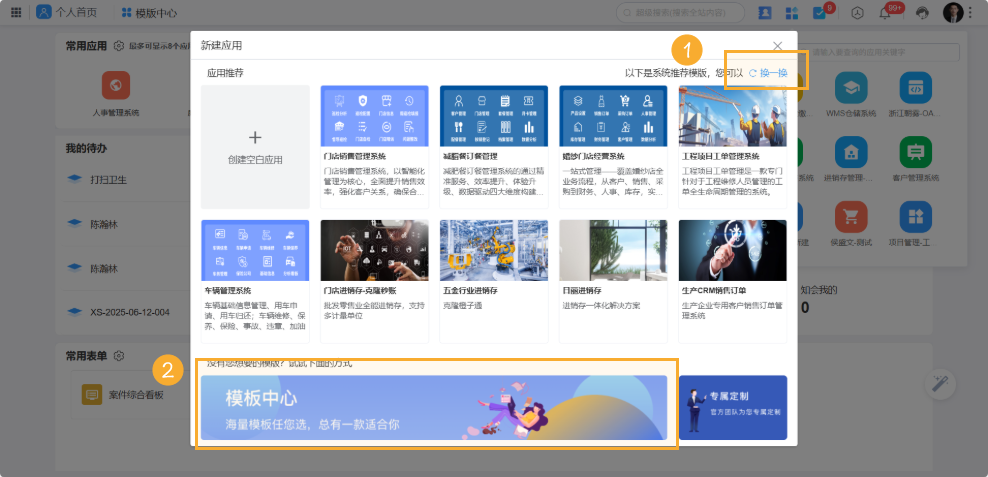Open the app grid launcher icon
This screenshot has height=477, width=988.
pyautogui.click(x=16, y=13)
